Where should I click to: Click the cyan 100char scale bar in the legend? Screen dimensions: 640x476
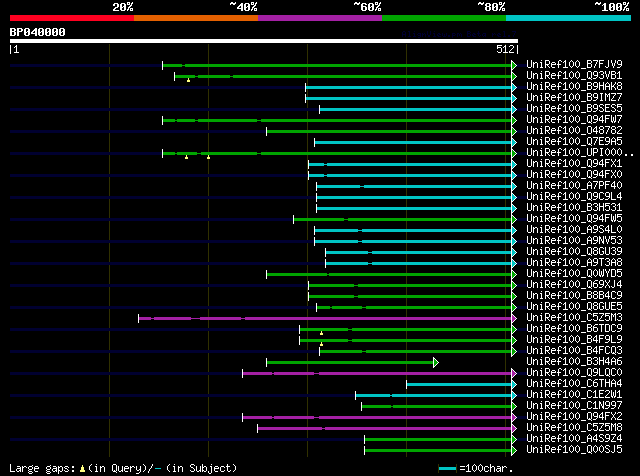coord(448,469)
